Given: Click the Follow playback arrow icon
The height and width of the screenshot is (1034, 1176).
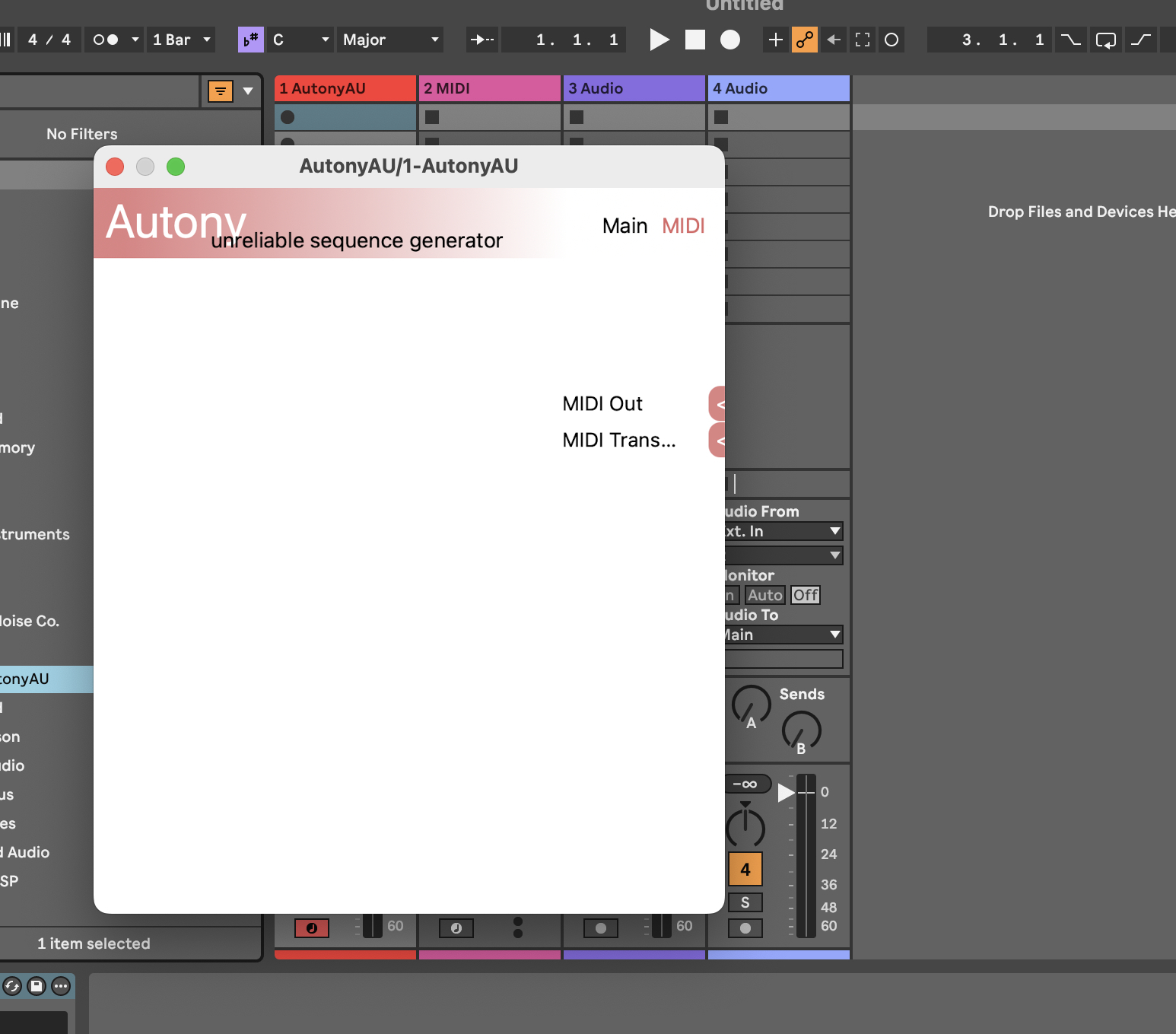Looking at the screenshot, I should (x=482, y=40).
